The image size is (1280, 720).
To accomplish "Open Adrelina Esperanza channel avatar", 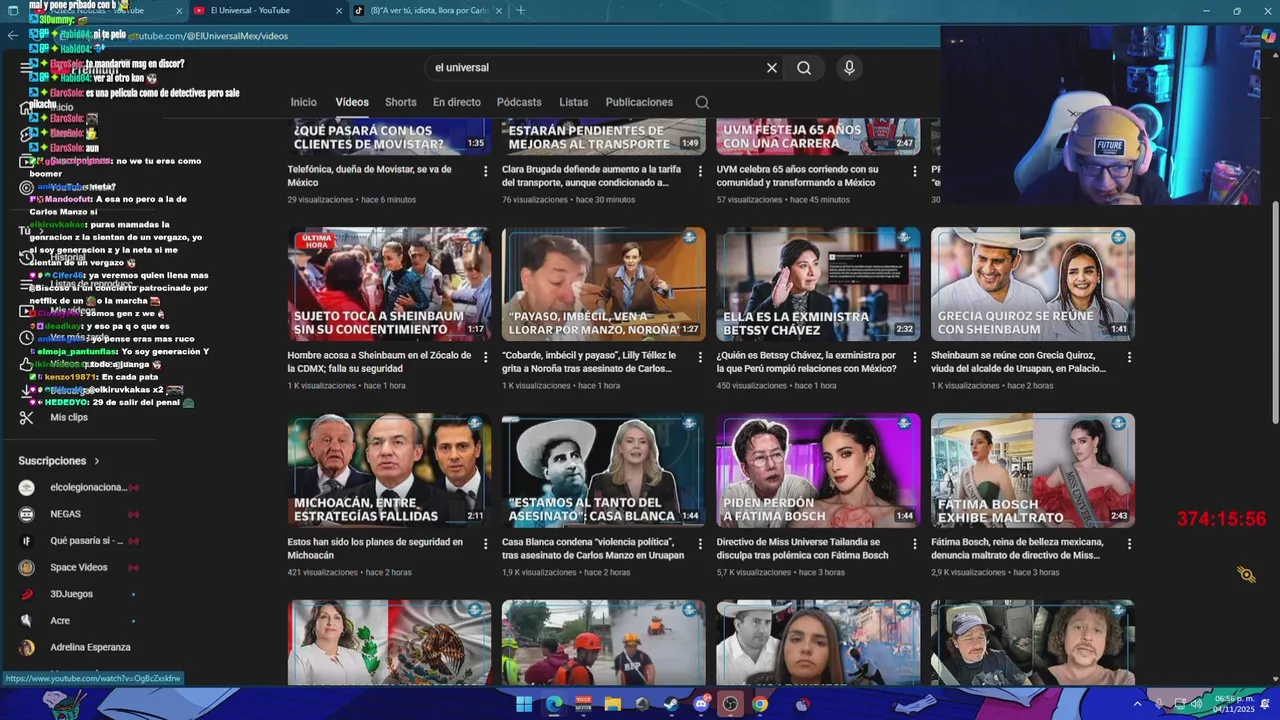I will 27,647.
